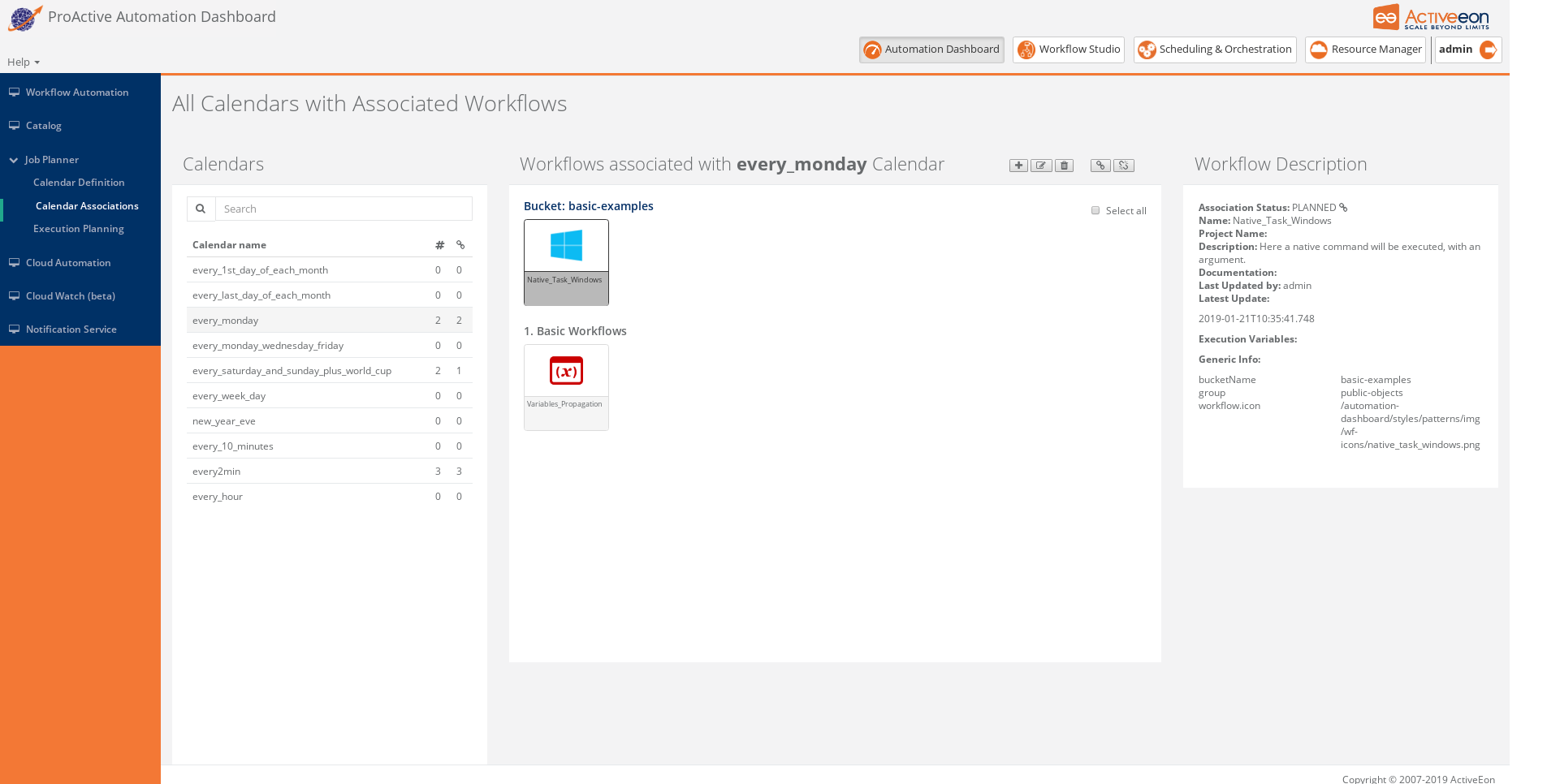This screenshot has width=1547, height=784.
Task: Select the every_hour calendar row
Action: [x=330, y=497]
